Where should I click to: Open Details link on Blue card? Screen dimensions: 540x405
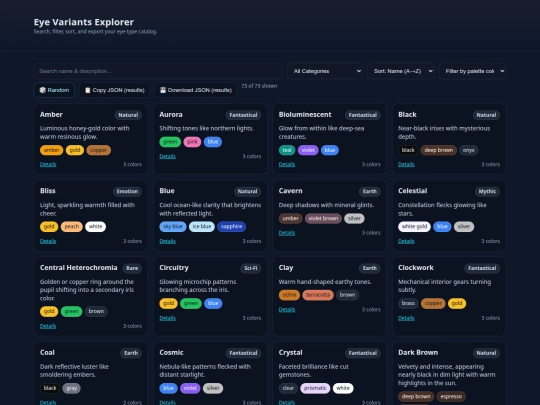pos(167,241)
